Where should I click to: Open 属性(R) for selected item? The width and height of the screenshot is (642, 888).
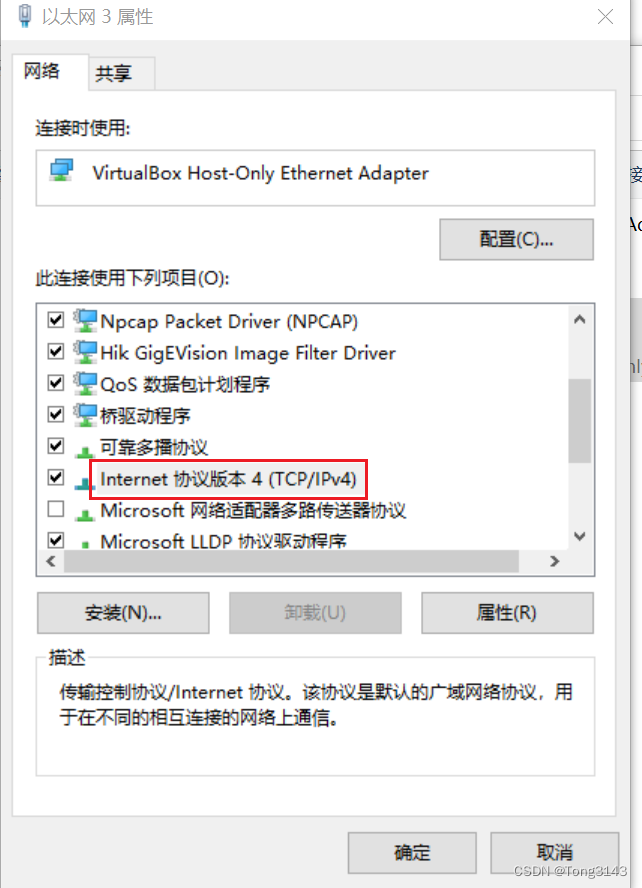[x=507, y=613]
